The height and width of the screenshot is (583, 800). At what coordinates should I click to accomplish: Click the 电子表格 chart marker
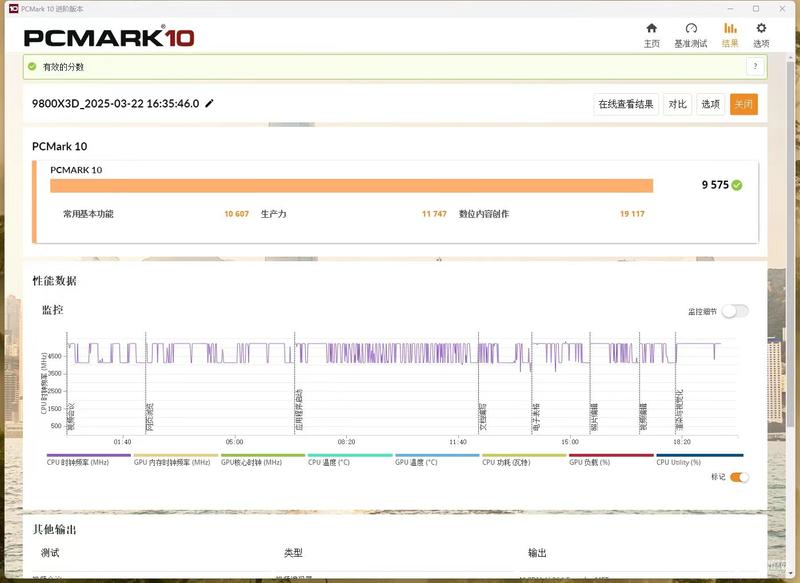pos(536,417)
